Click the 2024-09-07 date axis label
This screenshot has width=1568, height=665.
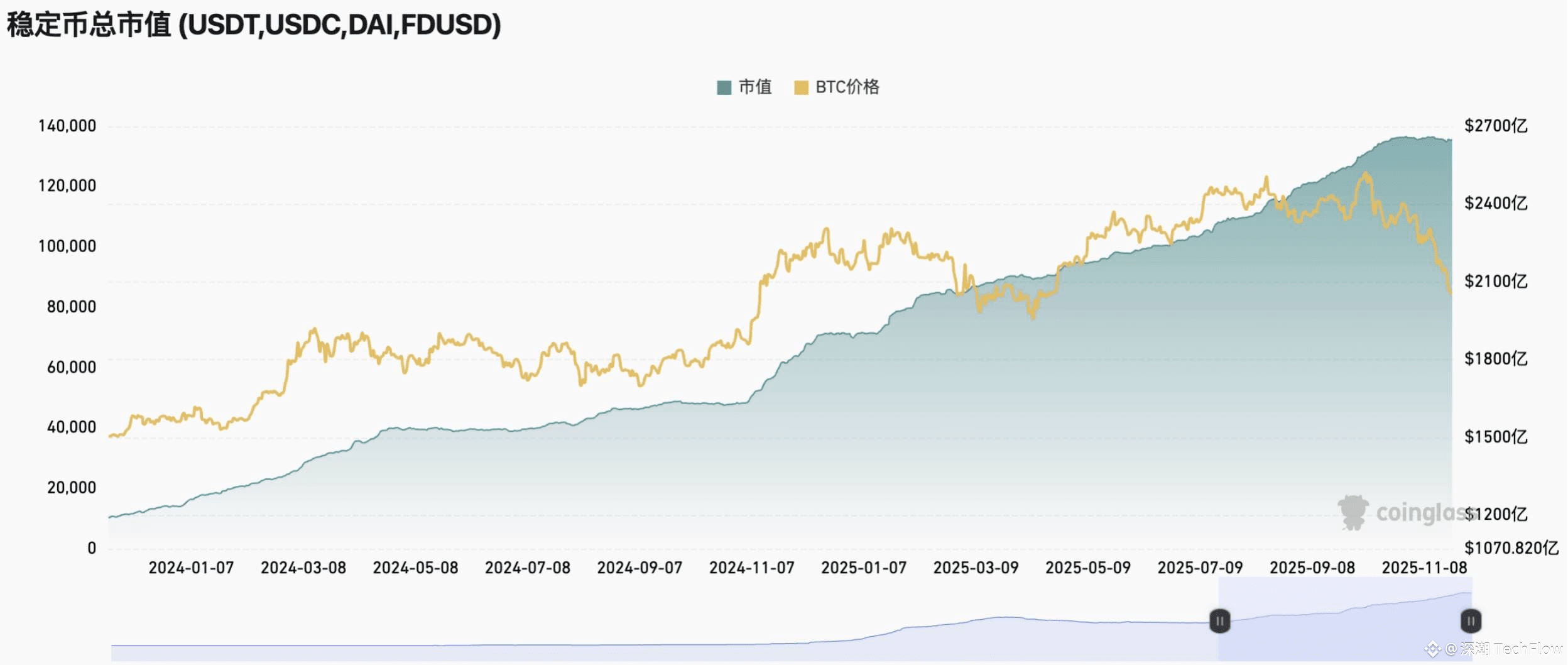click(x=640, y=568)
